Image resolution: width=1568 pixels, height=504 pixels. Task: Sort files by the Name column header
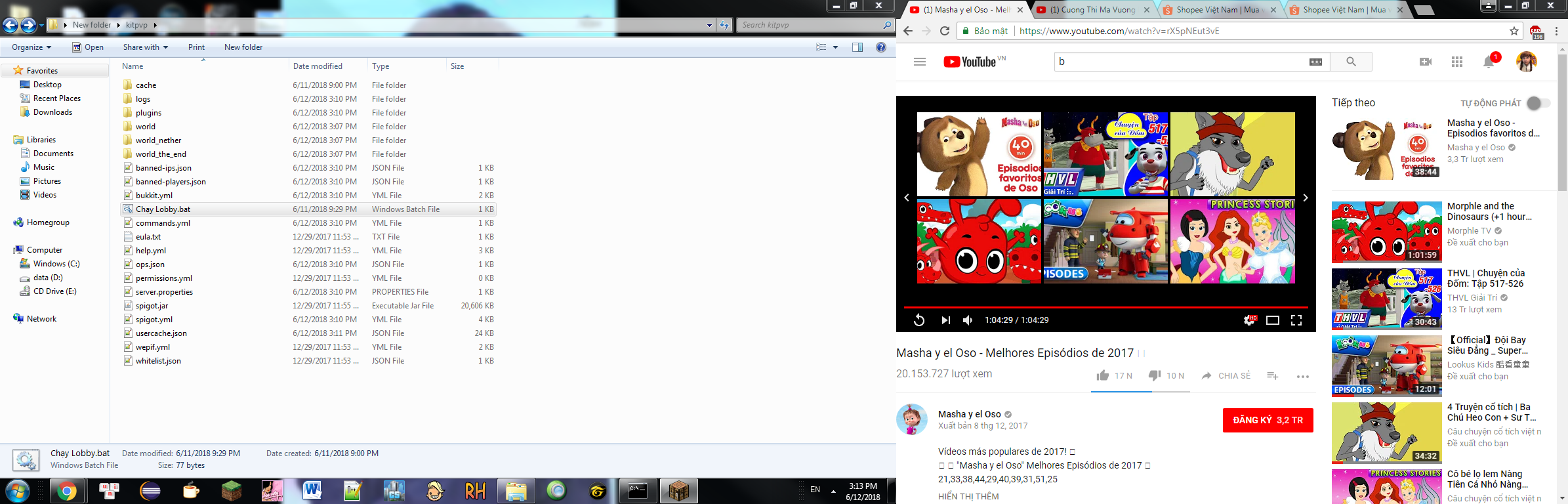tap(203, 66)
